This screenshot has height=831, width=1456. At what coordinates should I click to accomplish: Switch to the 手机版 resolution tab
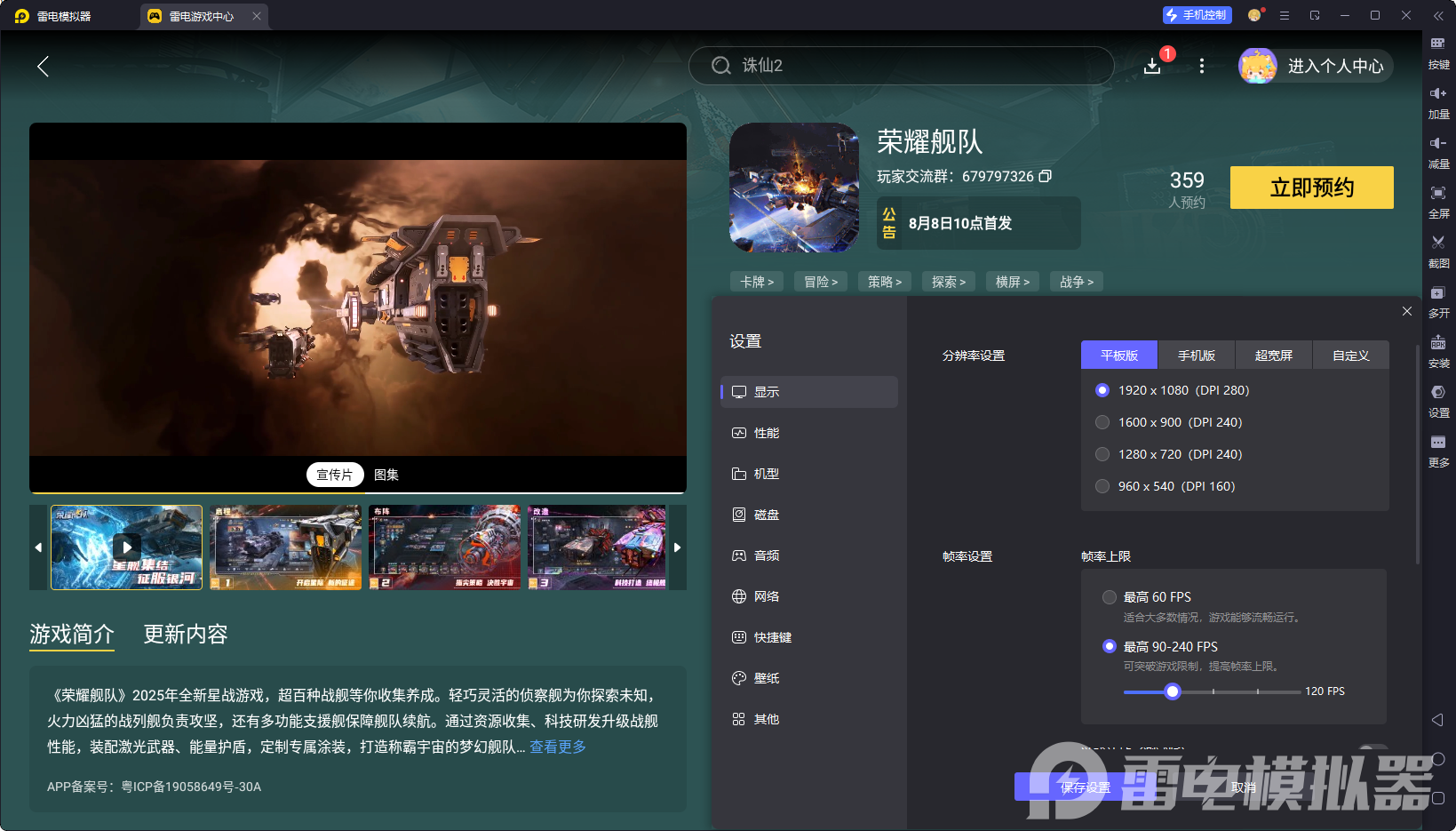coord(1196,355)
